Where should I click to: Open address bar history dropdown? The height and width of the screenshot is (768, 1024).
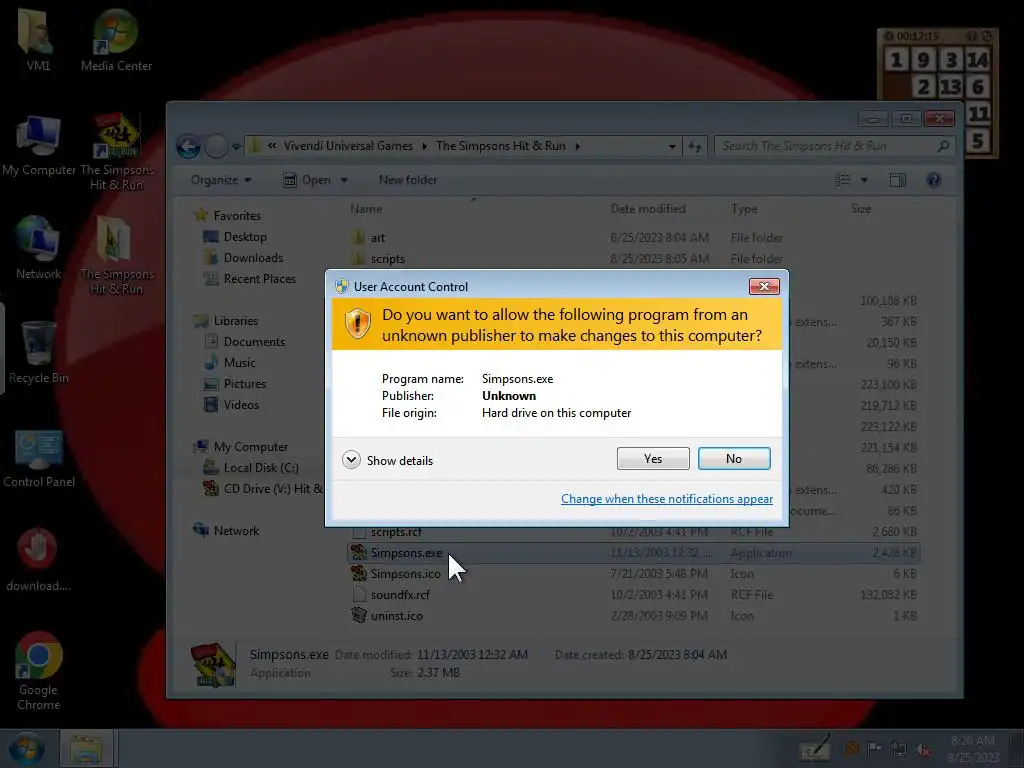click(x=672, y=146)
